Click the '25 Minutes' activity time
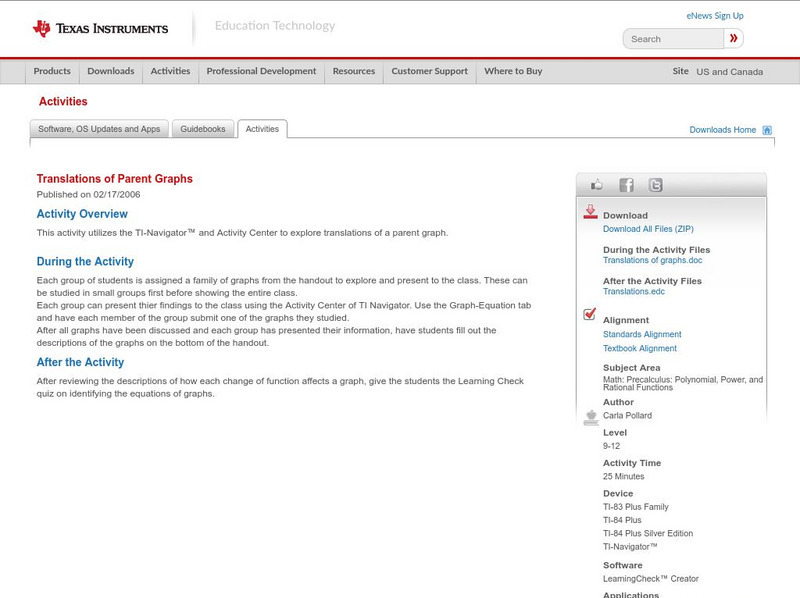Image resolution: width=800 pixels, height=598 pixels. [623, 476]
